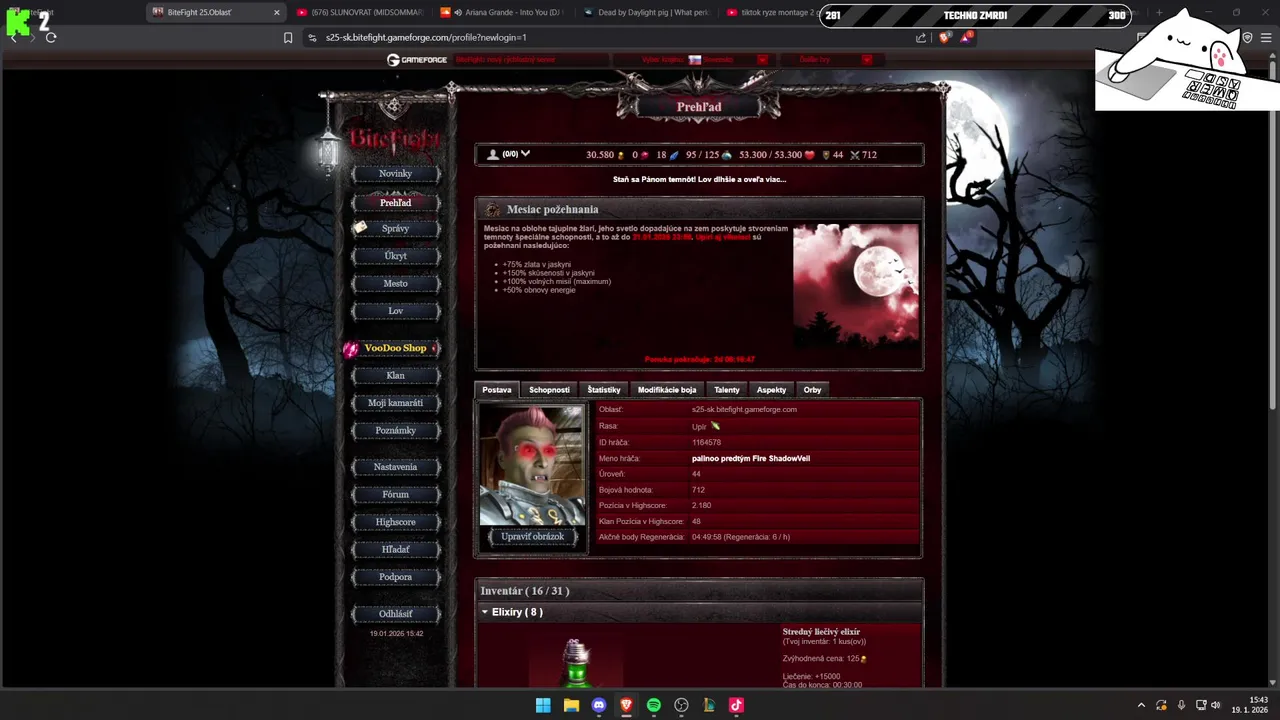1280x720 pixels.
Task: Click the Odhlásiť logout button
Action: point(396,614)
